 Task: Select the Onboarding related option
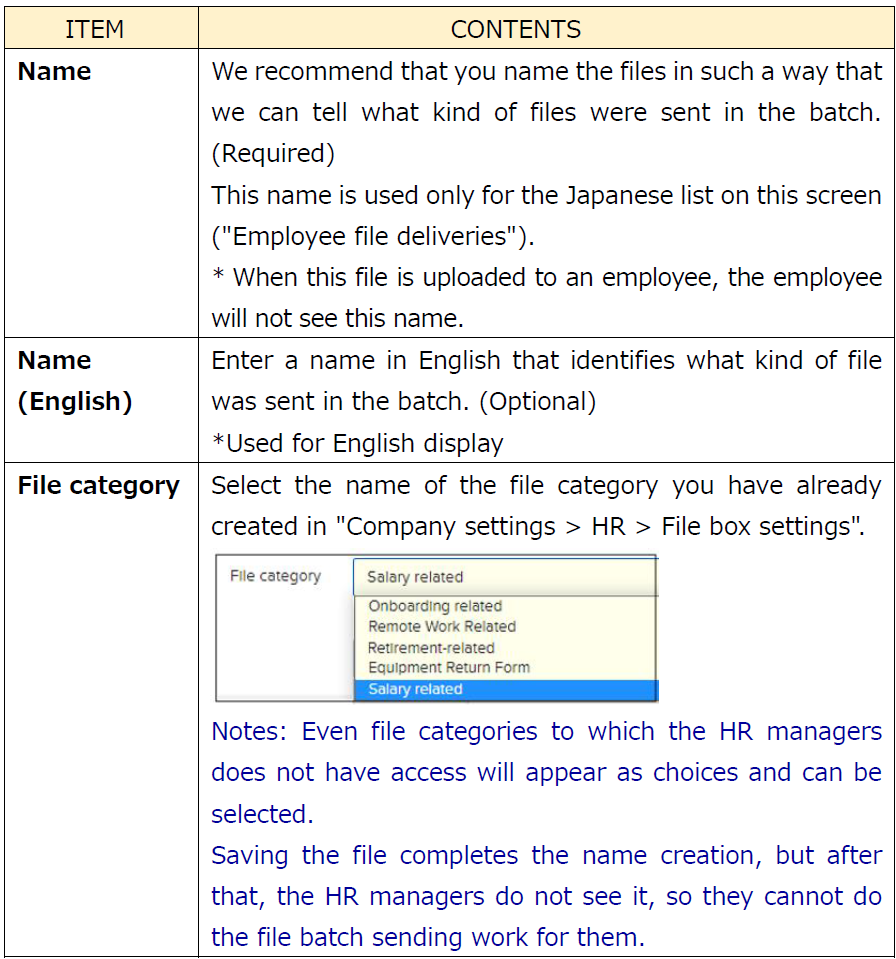click(x=435, y=606)
